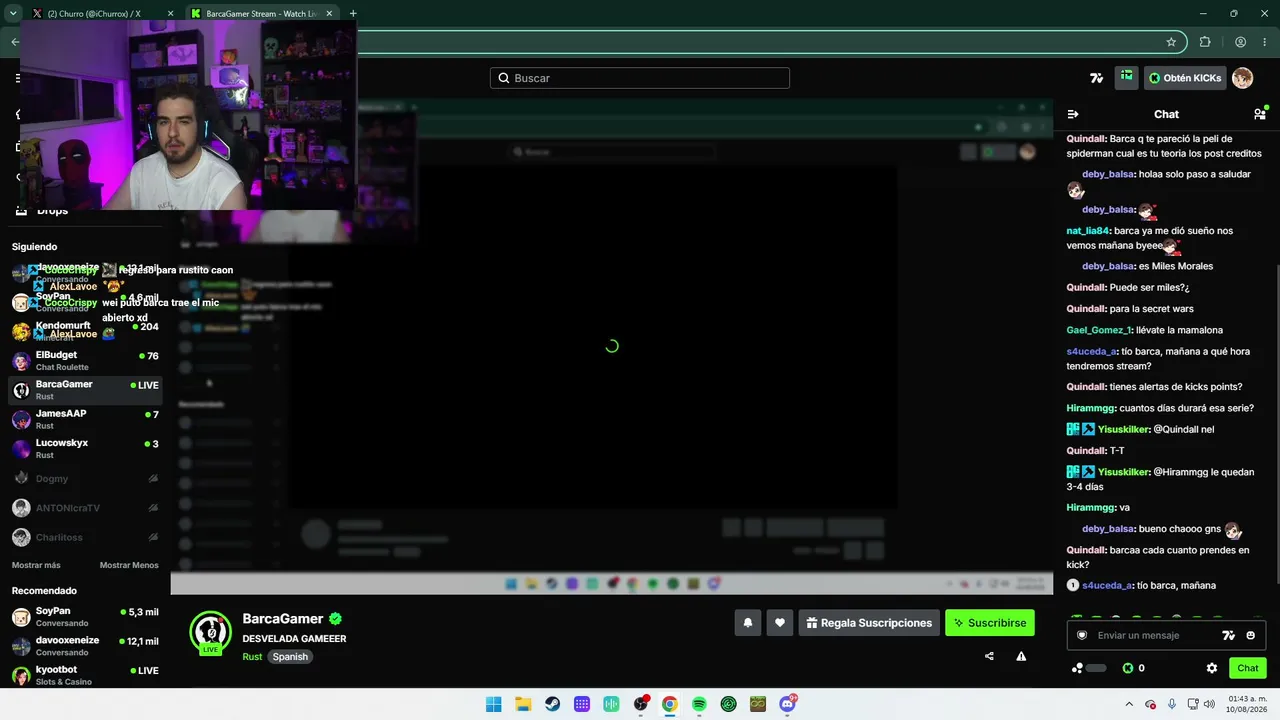Open the ElBudget channel in Siguiendo
Image resolution: width=1280 pixels, height=720 pixels.
pos(85,361)
